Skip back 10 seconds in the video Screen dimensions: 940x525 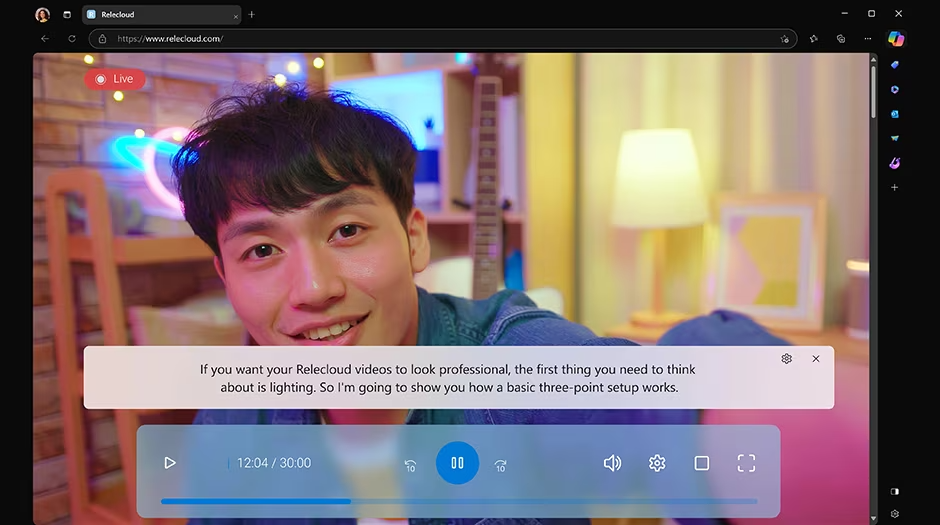(x=410, y=464)
